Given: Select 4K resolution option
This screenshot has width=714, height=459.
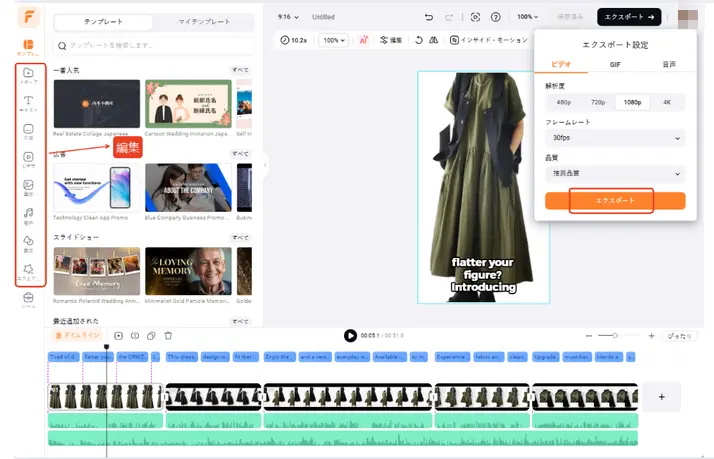Looking at the screenshot, I should [x=667, y=102].
